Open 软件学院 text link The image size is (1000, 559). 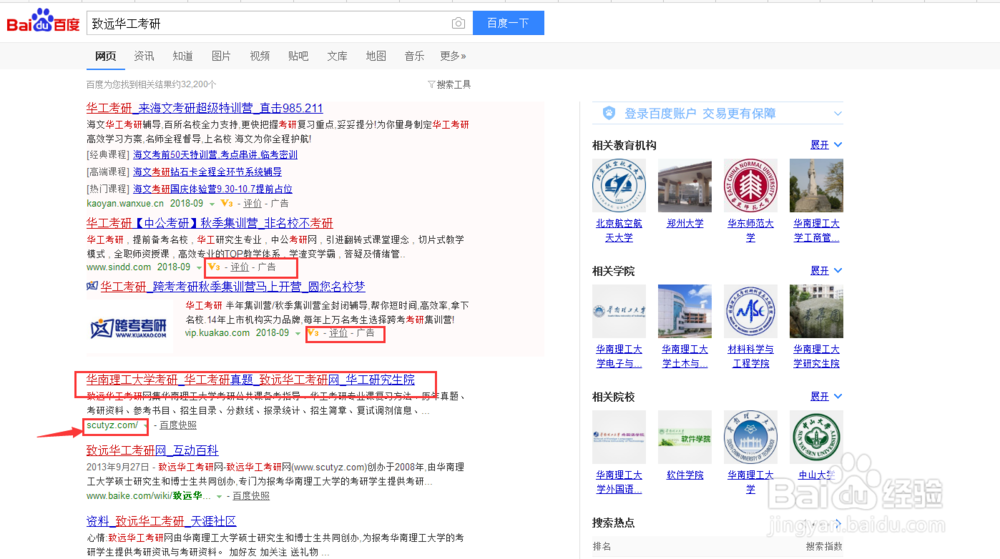(x=685, y=475)
